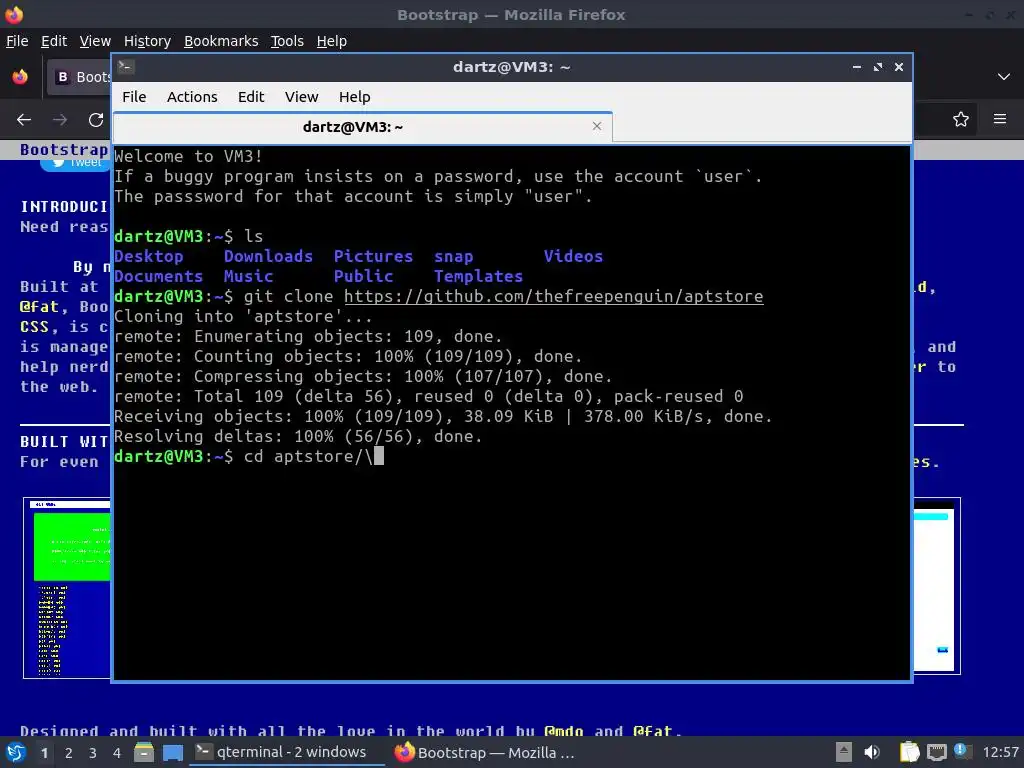This screenshot has width=1024, height=768.
Task: Open the Firefox Help menu
Action: tap(332, 41)
